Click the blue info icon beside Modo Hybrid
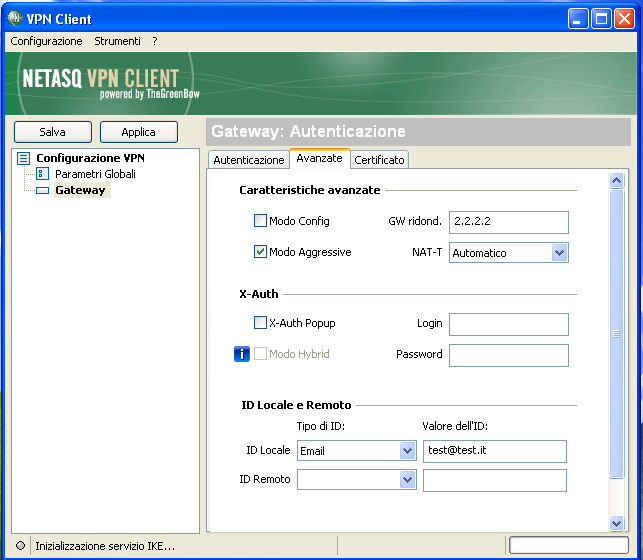 click(242, 354)
